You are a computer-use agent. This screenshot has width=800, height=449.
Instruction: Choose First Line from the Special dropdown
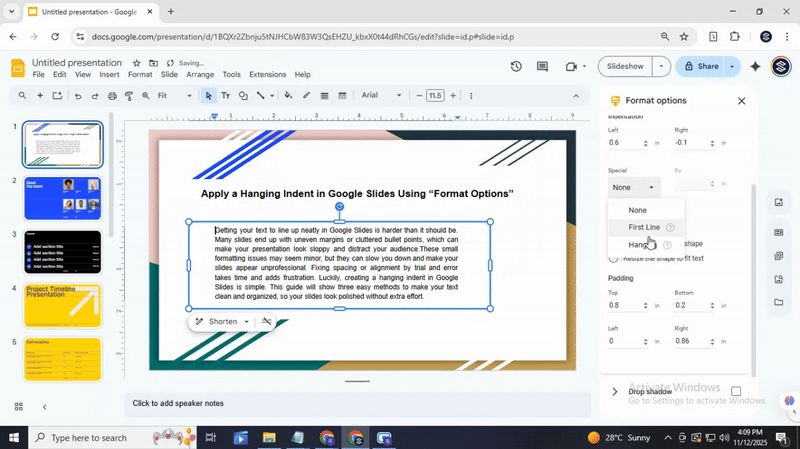(x=644, y=227)
